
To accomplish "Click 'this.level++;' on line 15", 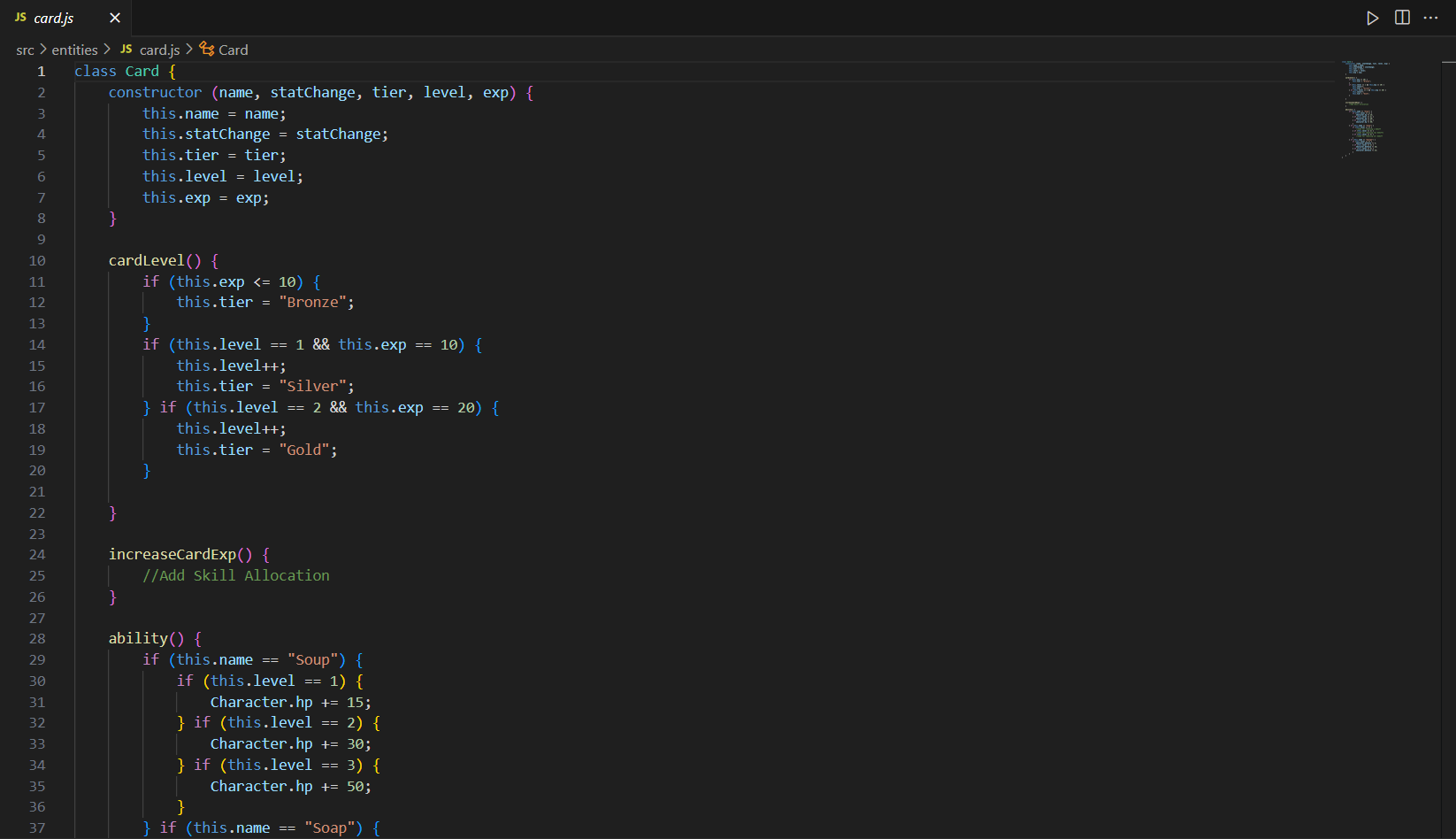I will 231,366.
